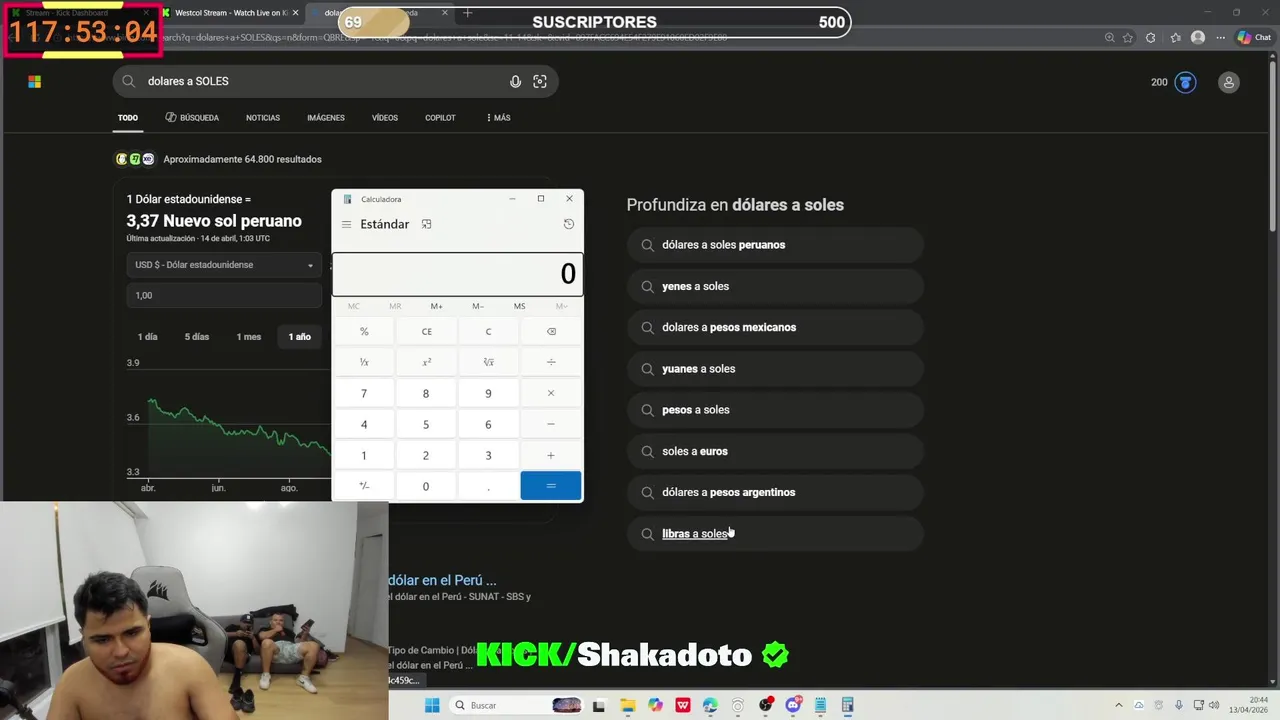The width and height of the screenshot is (1280, 720).
Task: Expand the MÁS search options menu
Action: tap(498, 118)
